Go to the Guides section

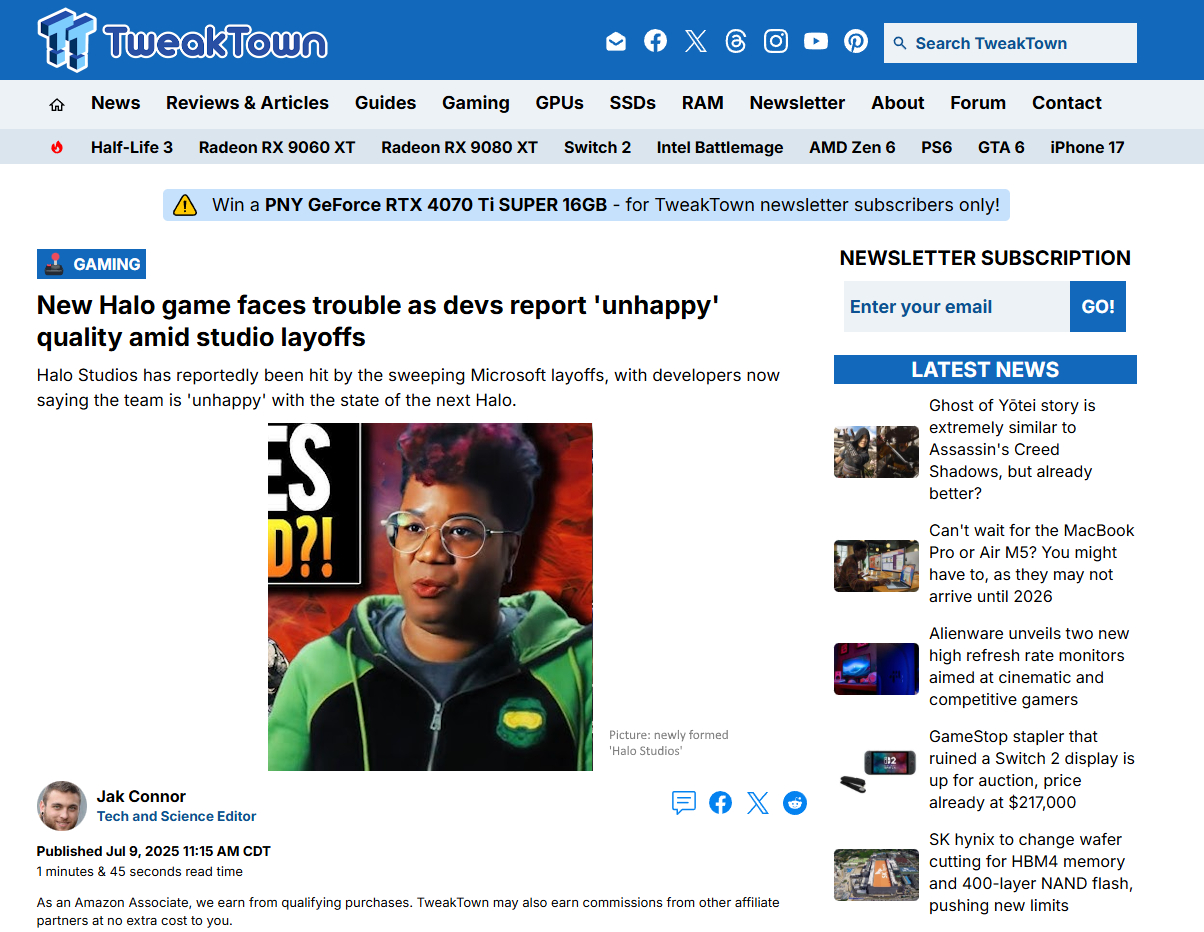(385, 103)
